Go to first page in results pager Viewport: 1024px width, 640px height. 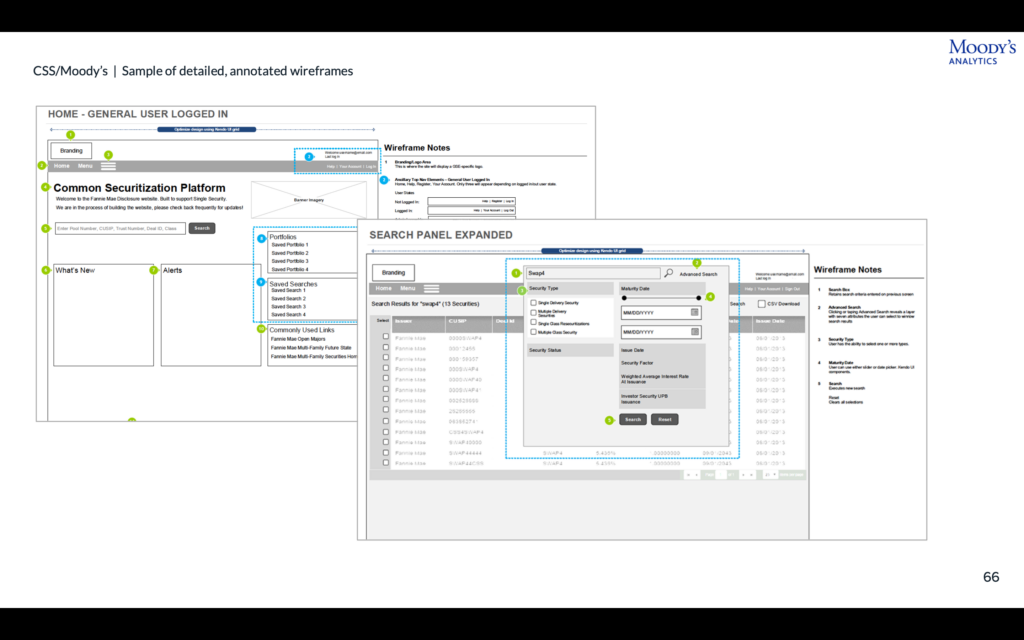tap(688, 475)
